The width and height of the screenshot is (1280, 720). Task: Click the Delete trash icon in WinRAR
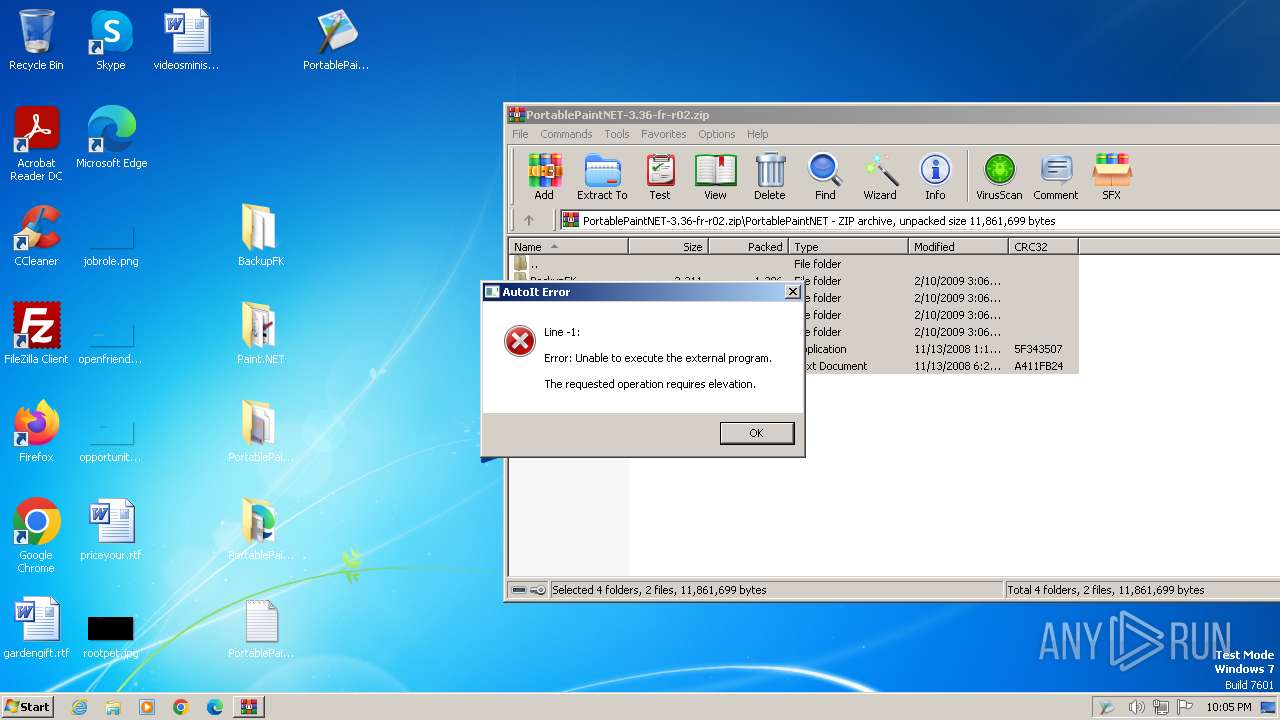pyautogui.click(x=770, y=177)
